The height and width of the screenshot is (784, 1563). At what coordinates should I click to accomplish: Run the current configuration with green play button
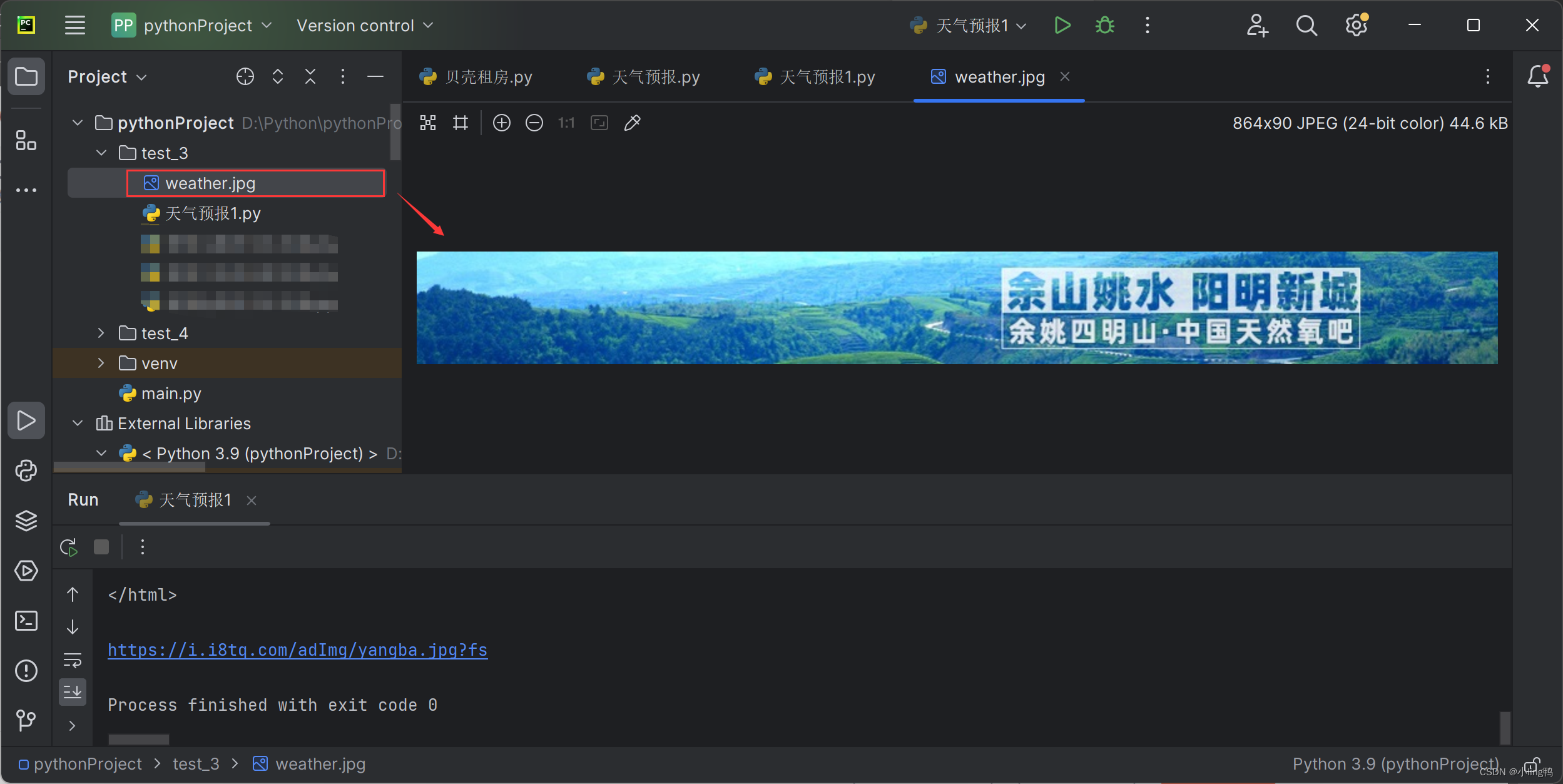pos(1062,25)
